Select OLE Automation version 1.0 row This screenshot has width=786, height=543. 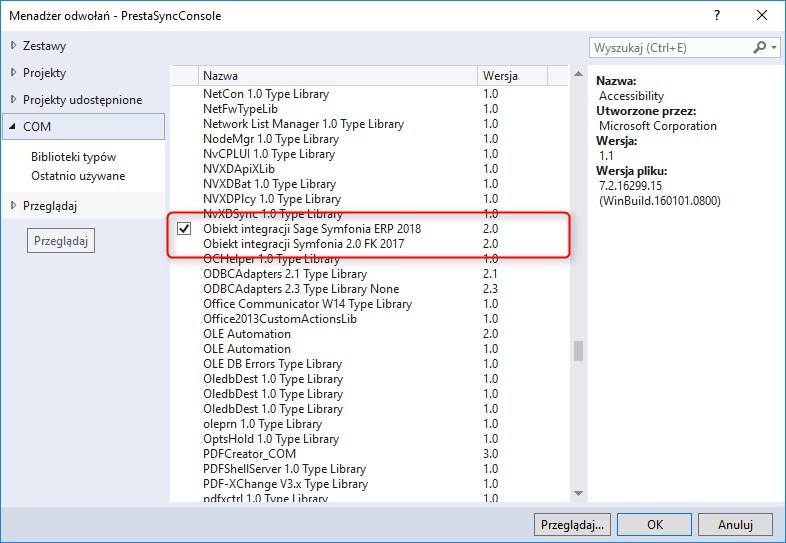370,349
